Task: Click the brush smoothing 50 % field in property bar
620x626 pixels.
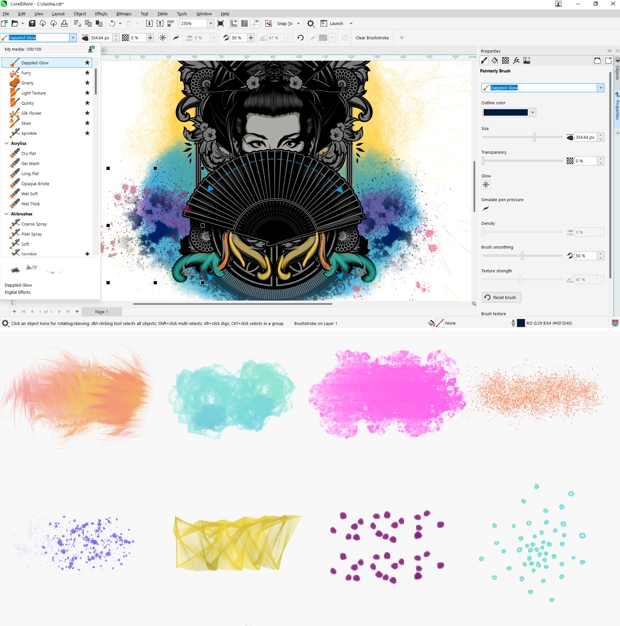Action: click(x=239, y=38)
